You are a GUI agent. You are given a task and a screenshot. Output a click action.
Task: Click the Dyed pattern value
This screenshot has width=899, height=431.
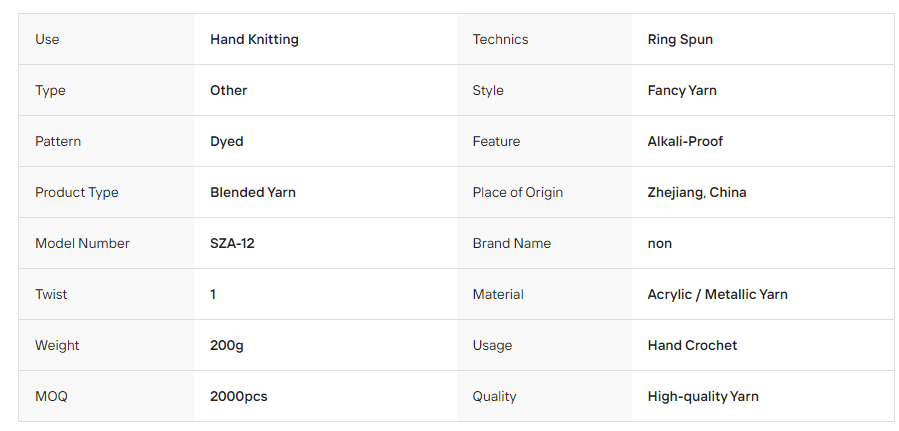[226, 142]
